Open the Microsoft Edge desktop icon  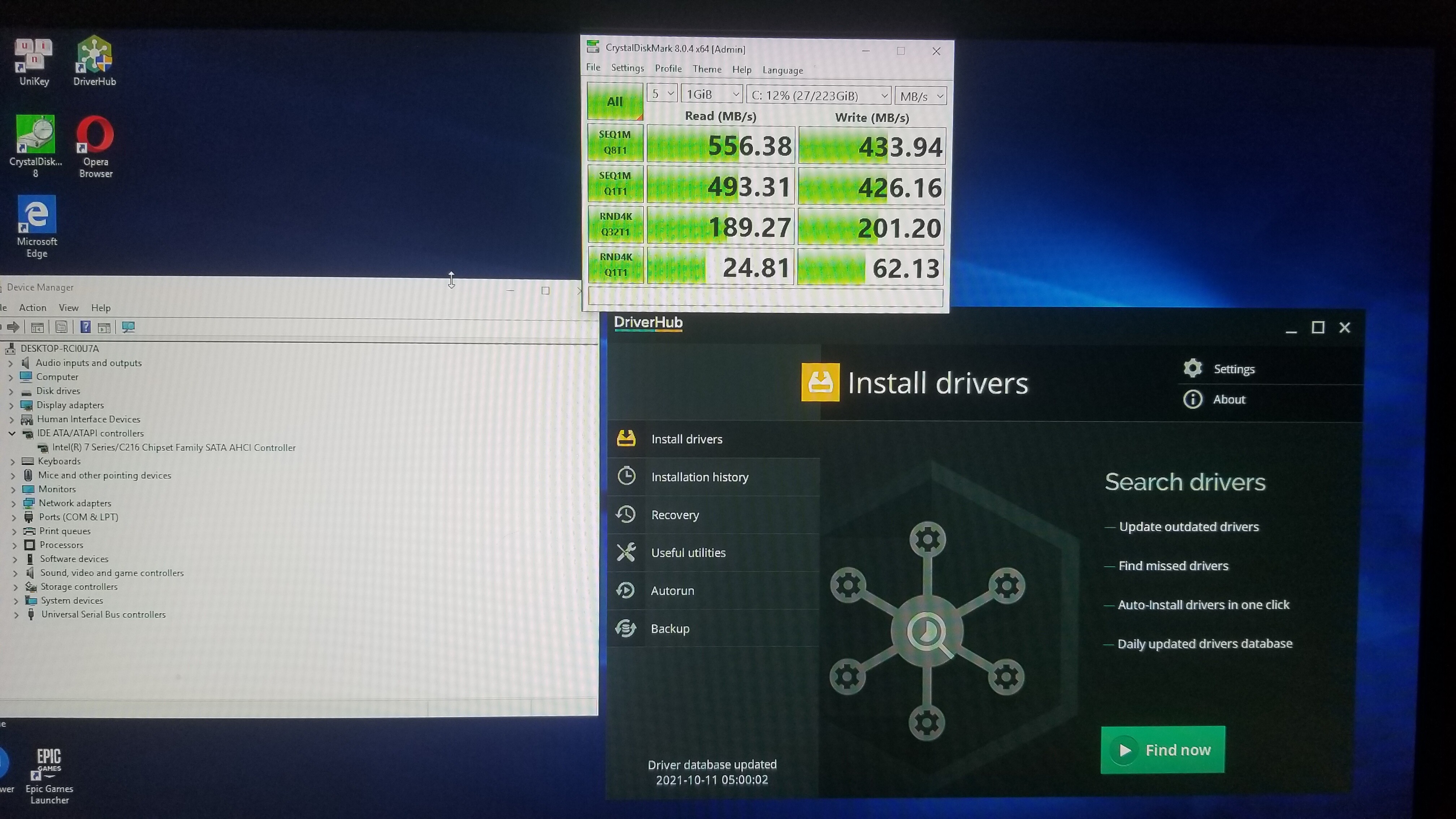(37, 227)
